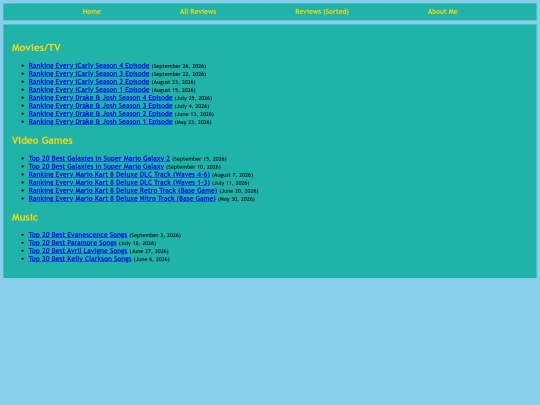Viewport: 540px width, 405px height.
Task: Open Top 20 Best Paramore Songs
Action: pyautogui.click(x=73, y=243)
